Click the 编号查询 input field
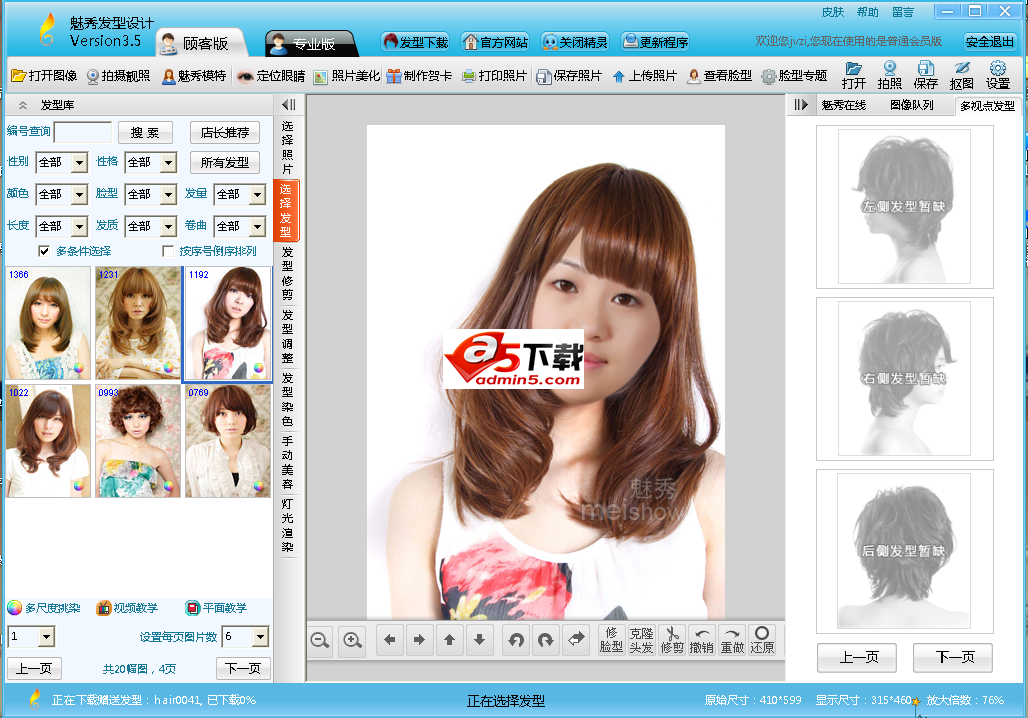 pyautogui.click(x=83, y=132)
